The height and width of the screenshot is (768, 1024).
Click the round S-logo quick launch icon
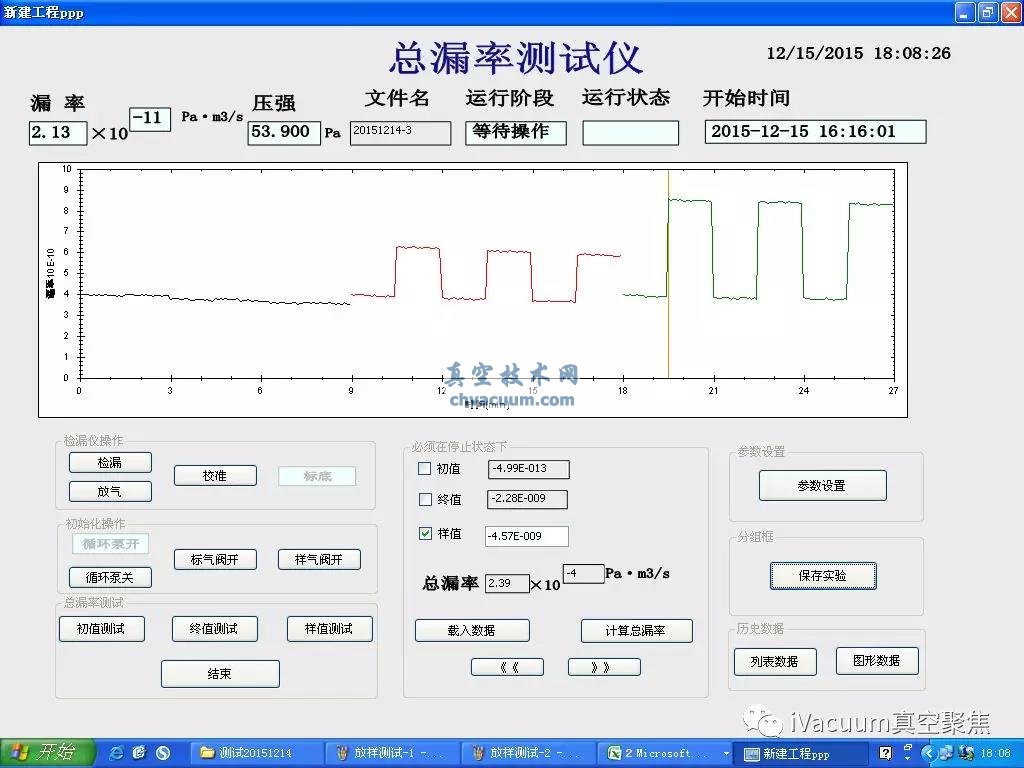tap(163, 752)
